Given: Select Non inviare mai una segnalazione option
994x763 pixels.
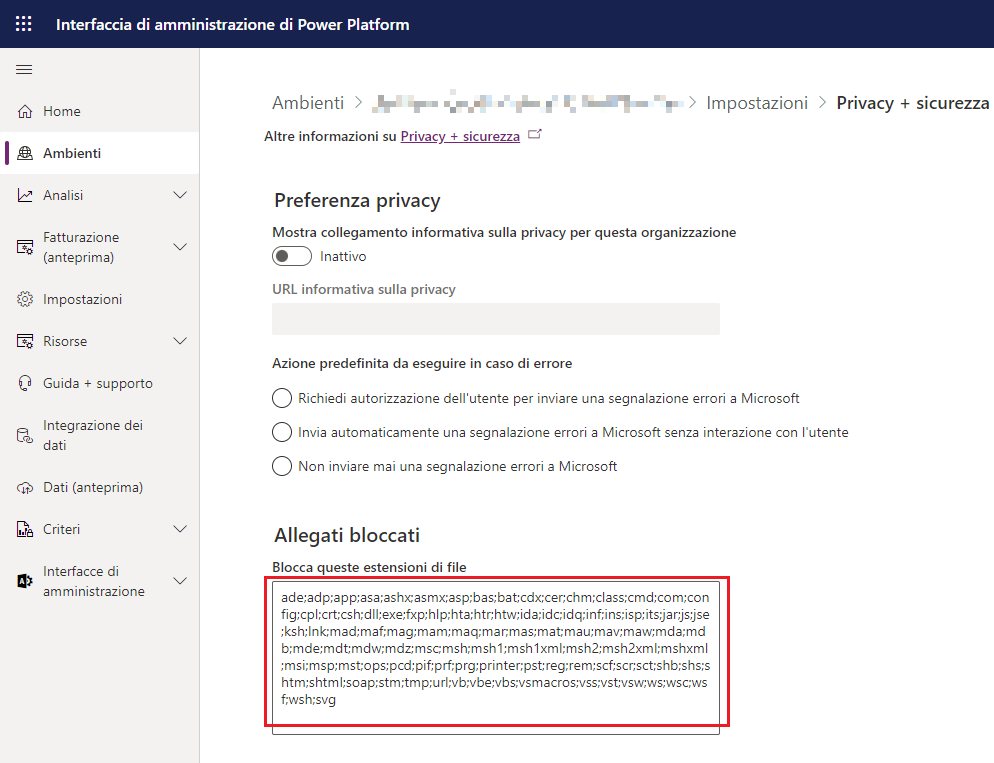Looking at the screenshot, I should (282, 466).
